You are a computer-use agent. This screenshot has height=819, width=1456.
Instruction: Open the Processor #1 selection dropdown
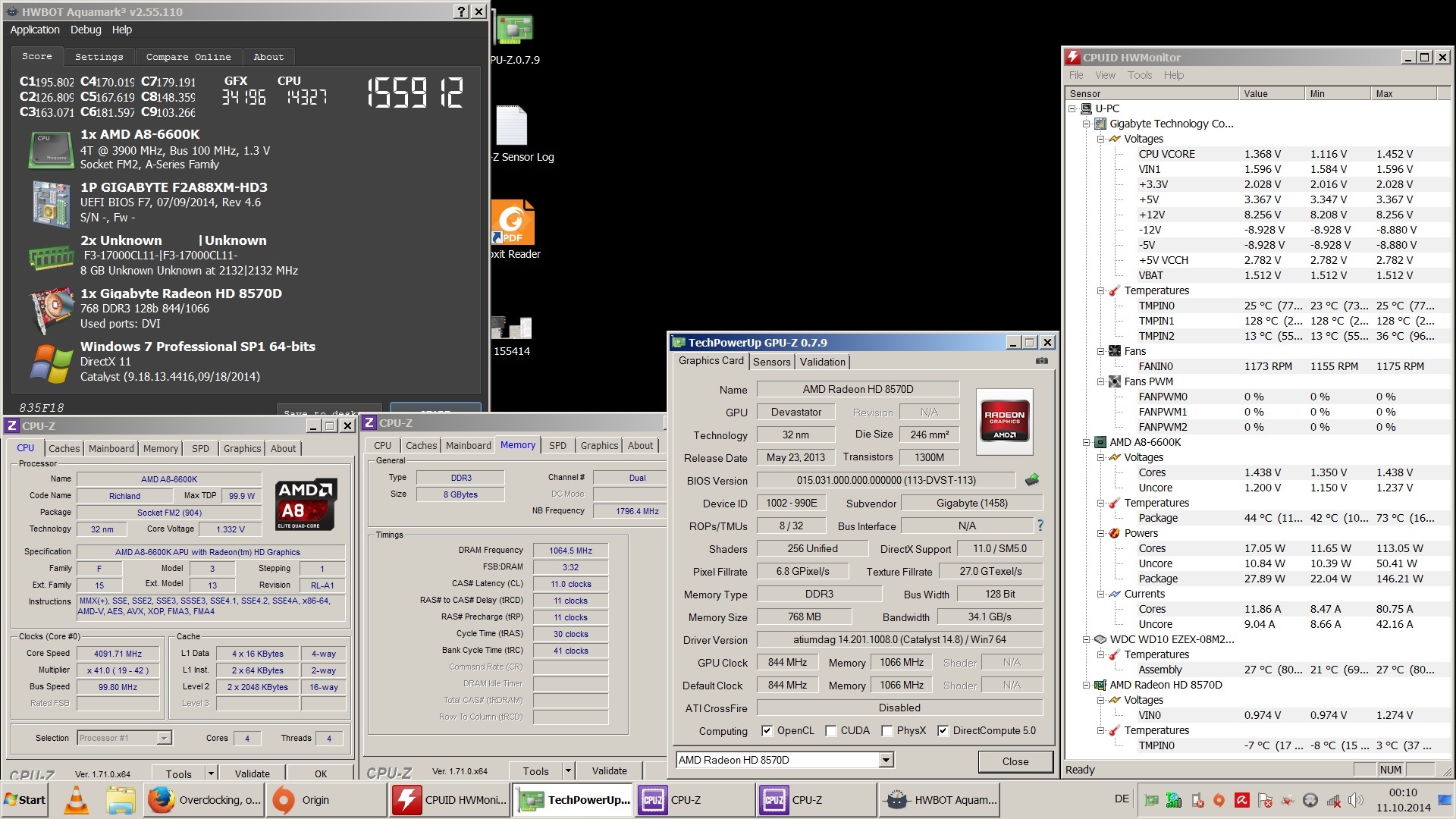163,738
